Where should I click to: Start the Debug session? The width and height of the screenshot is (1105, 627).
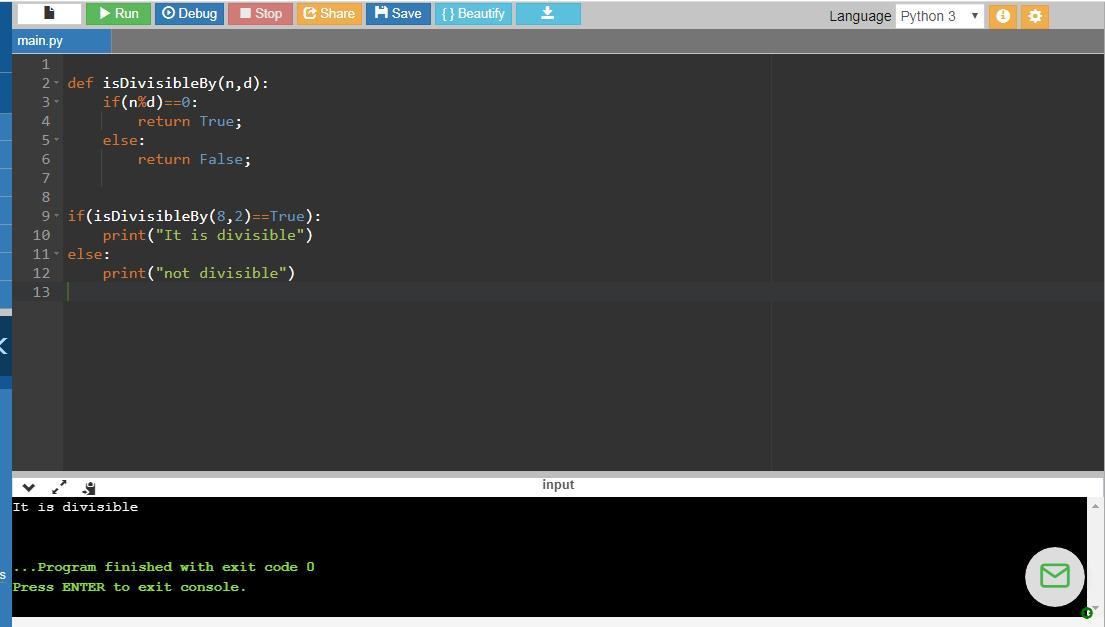[189, 14]
